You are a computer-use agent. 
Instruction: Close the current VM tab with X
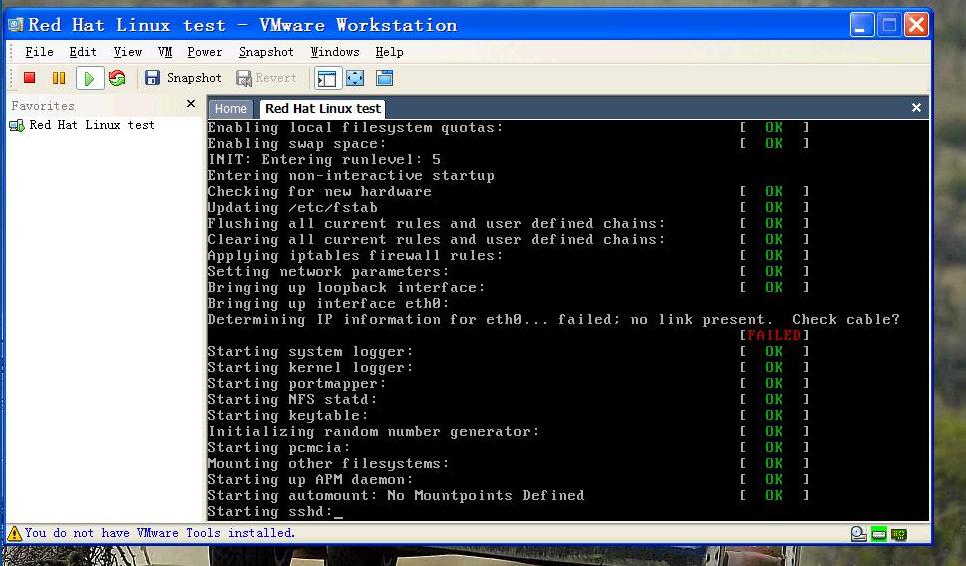pyautogui.click(x=916, y=108)
